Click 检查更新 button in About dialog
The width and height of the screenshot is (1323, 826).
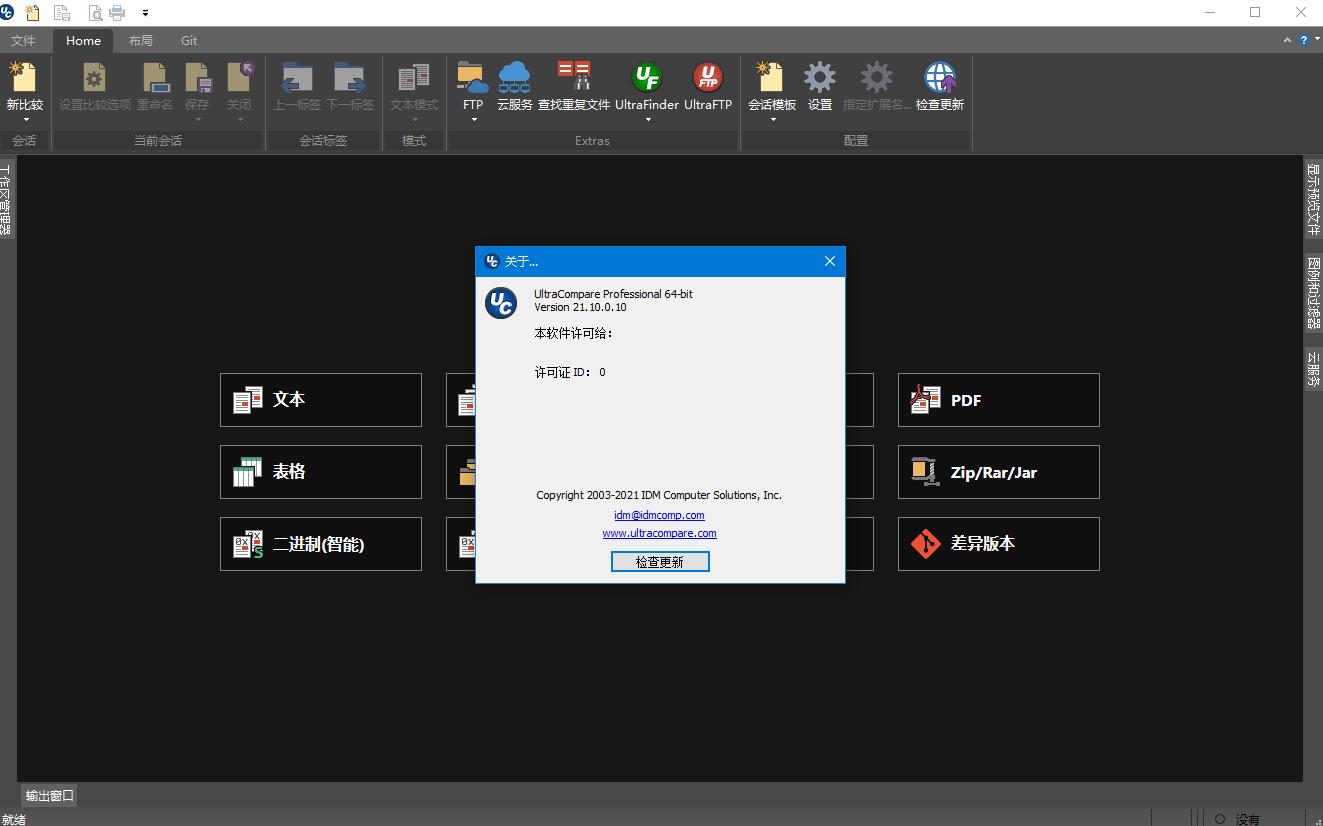(x=660, y=562)
